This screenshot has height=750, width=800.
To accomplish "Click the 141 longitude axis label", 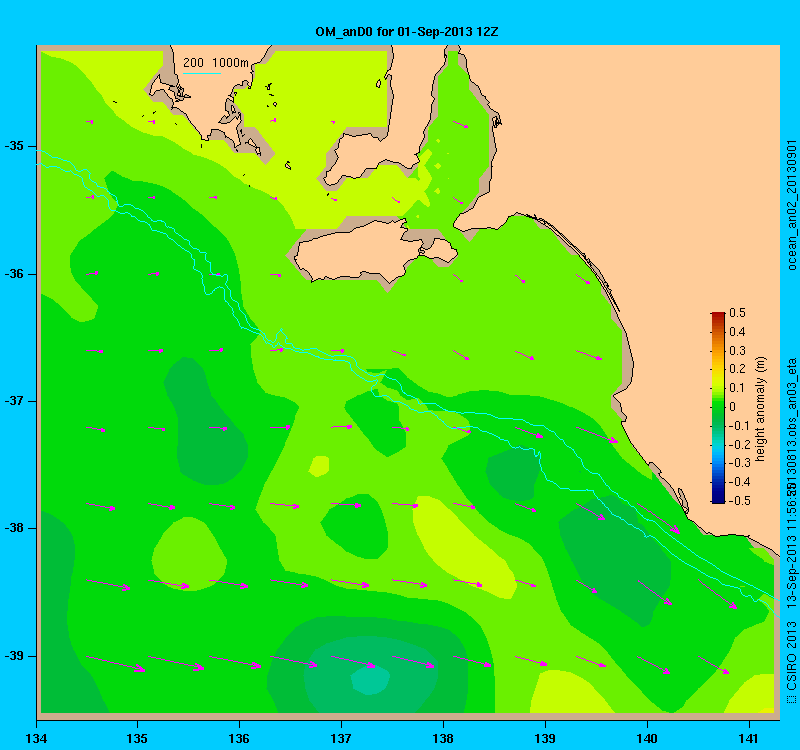I will pos(749,738).
